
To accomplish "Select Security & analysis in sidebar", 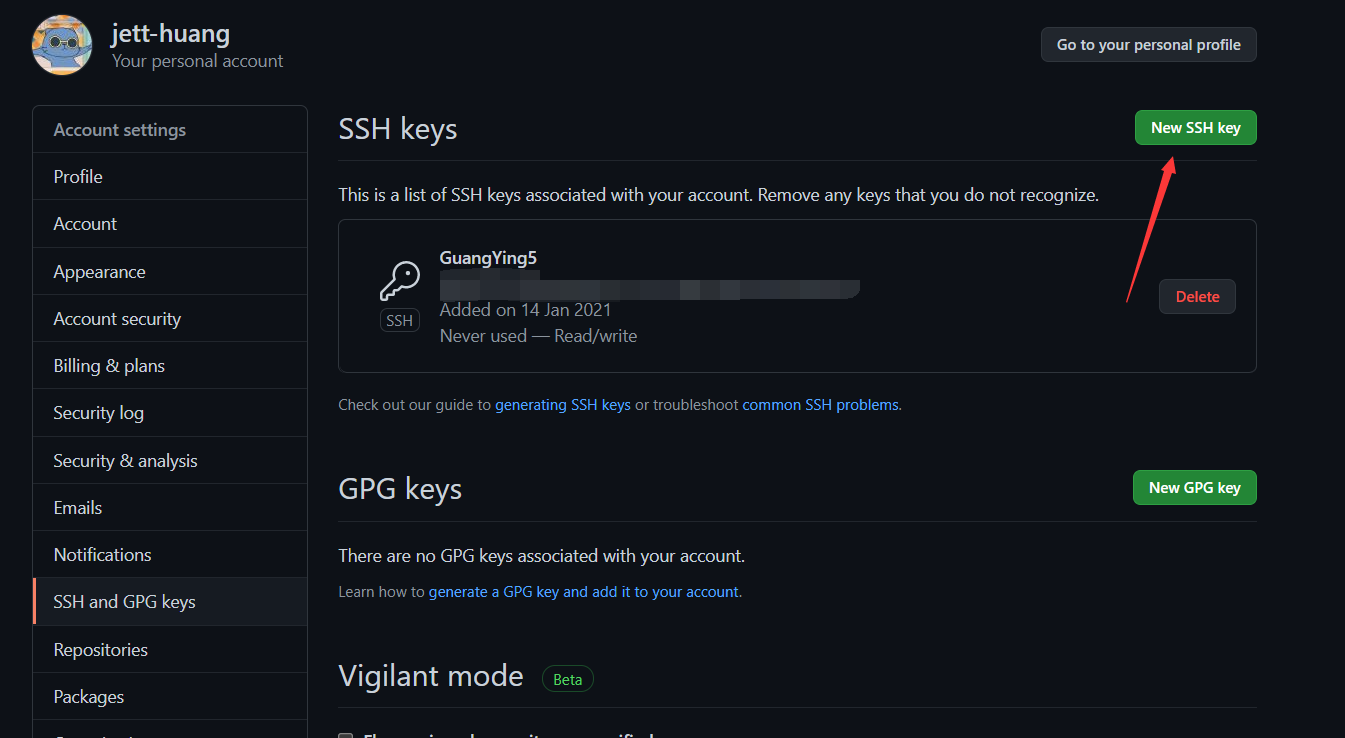I will [125, 461].
